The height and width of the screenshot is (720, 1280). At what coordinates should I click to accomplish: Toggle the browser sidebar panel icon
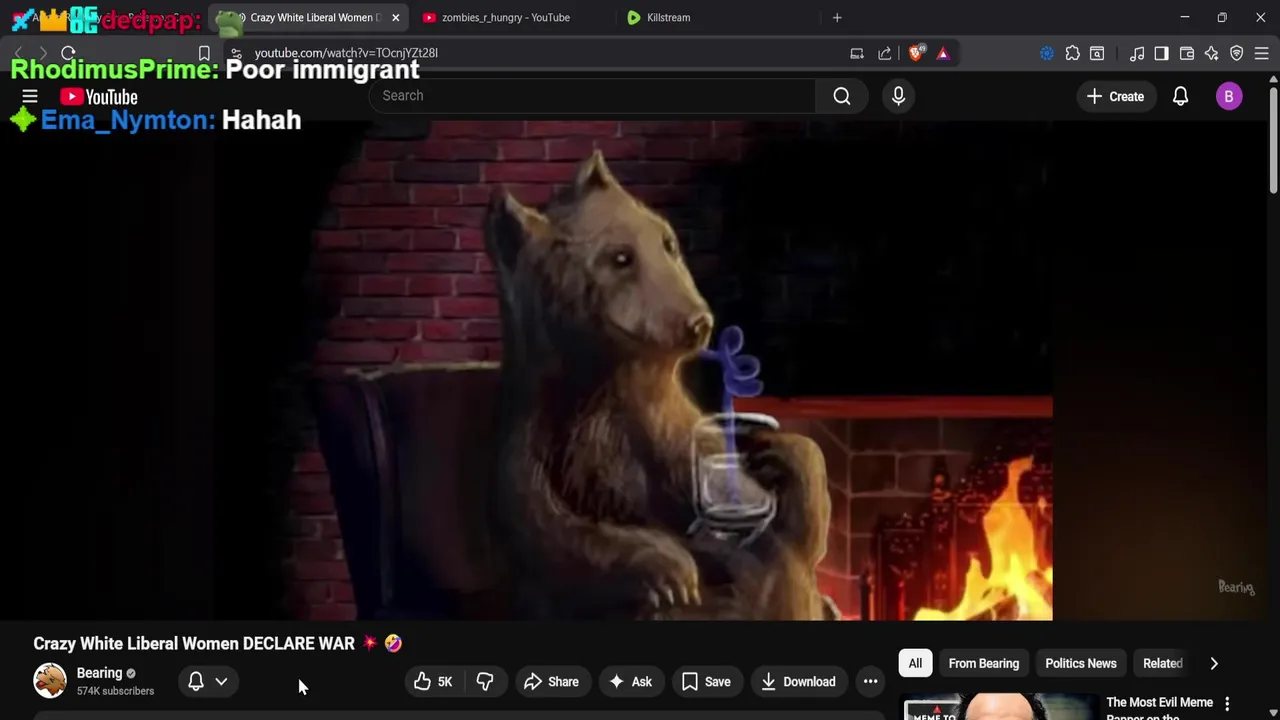point(1161,53)
